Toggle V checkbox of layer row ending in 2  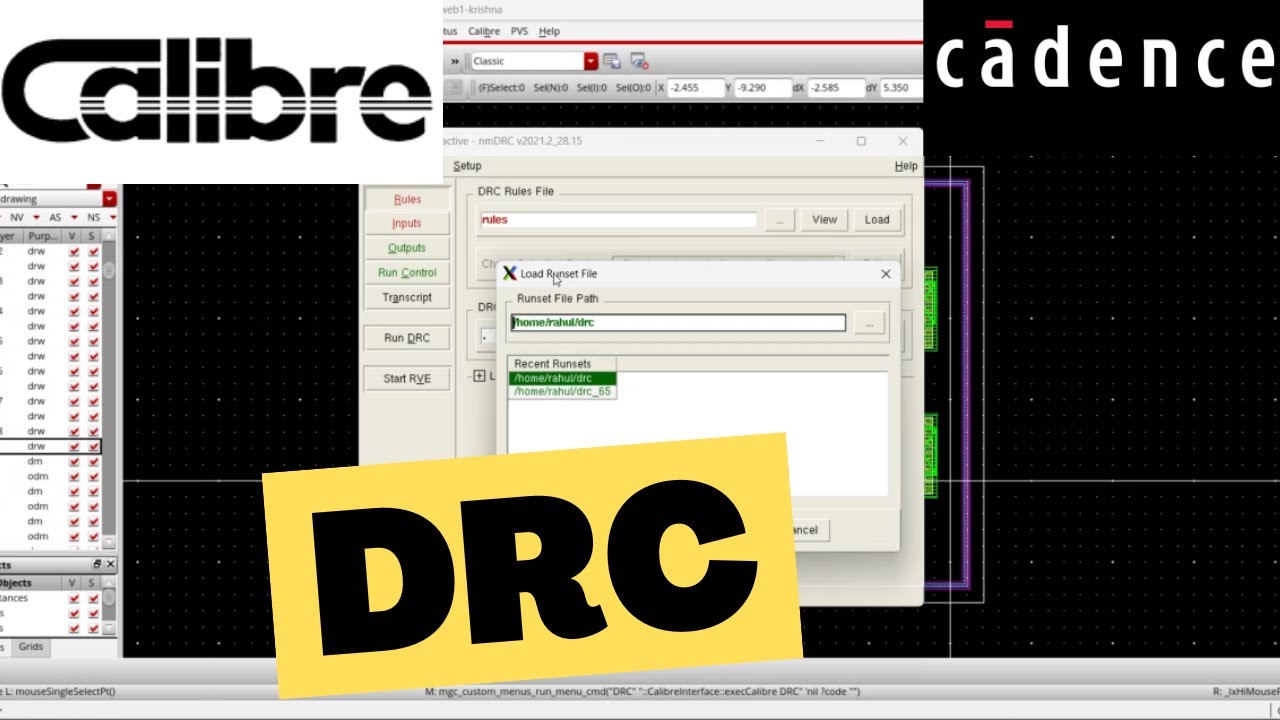[x=74, y=251]
